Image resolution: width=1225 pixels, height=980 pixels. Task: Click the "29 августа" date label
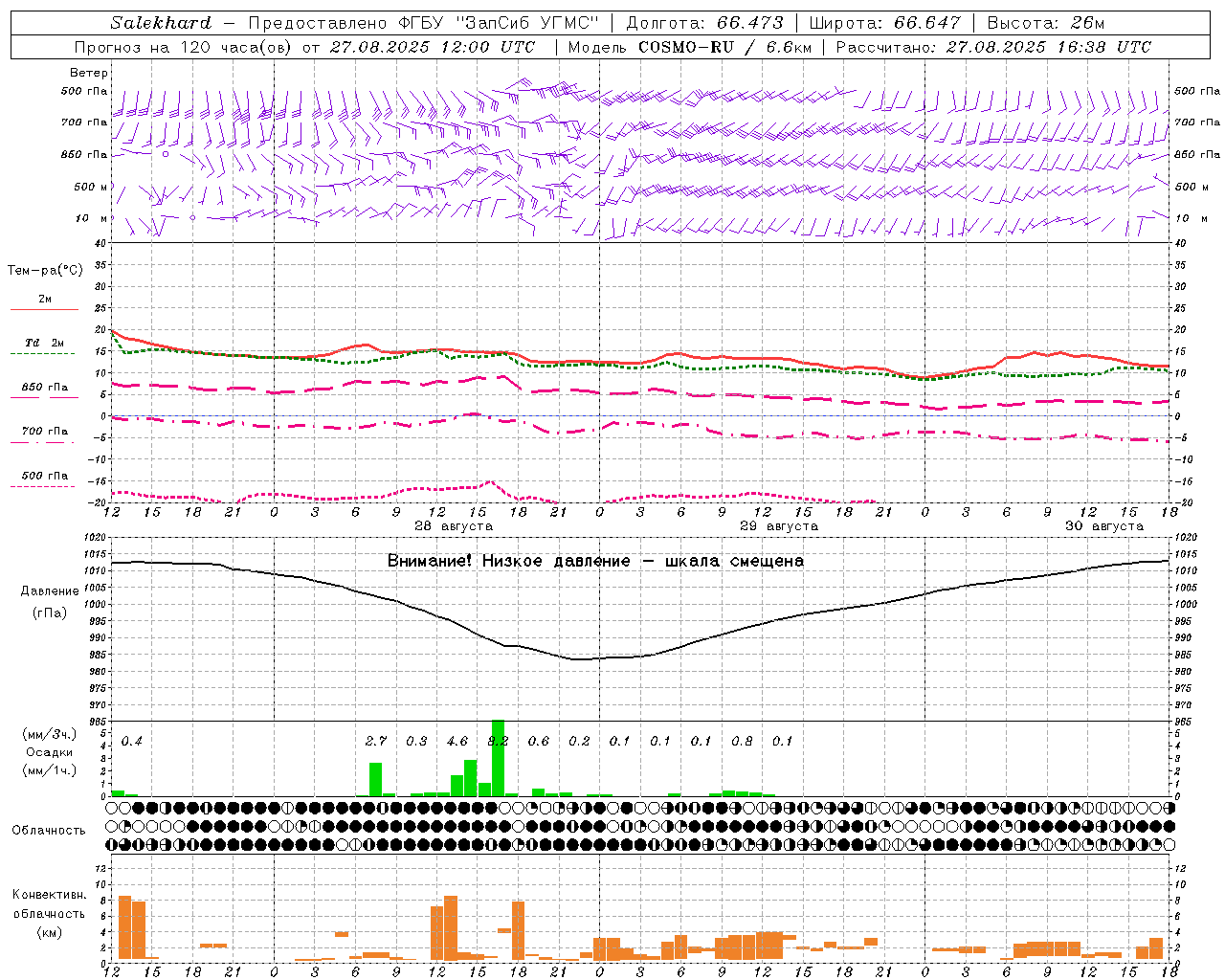click(779, 526)
